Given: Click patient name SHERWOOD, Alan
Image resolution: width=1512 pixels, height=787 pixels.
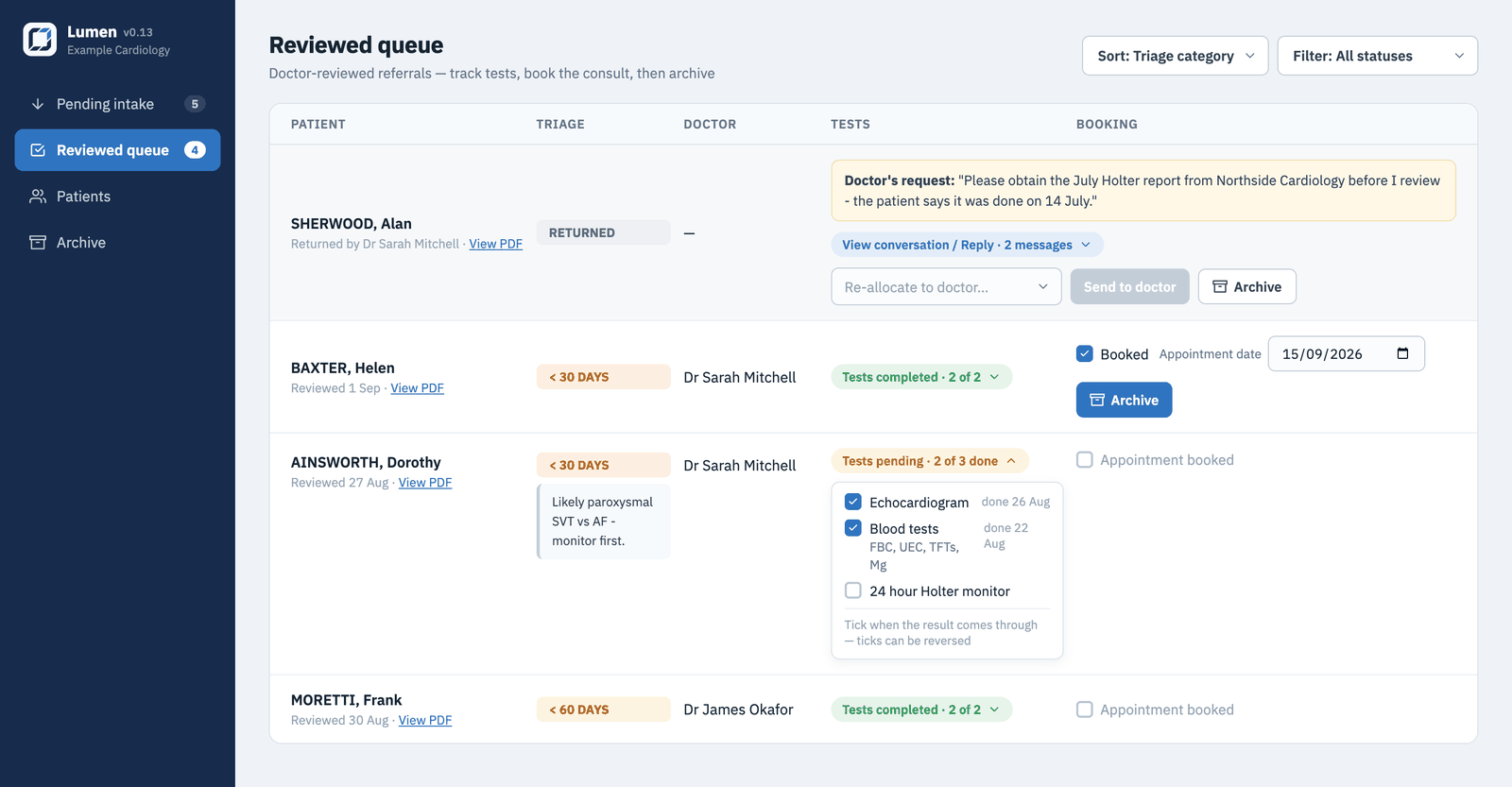Looking at the screenshot, I should coord(352,224).
